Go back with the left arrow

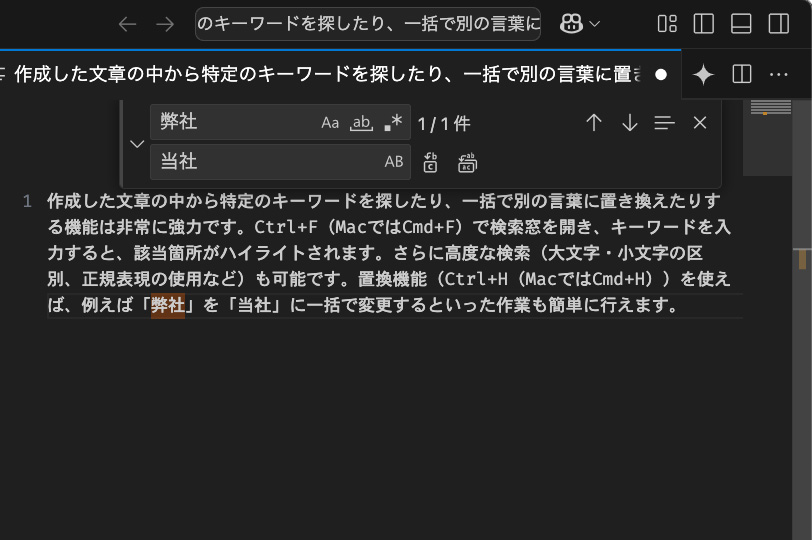127,24
